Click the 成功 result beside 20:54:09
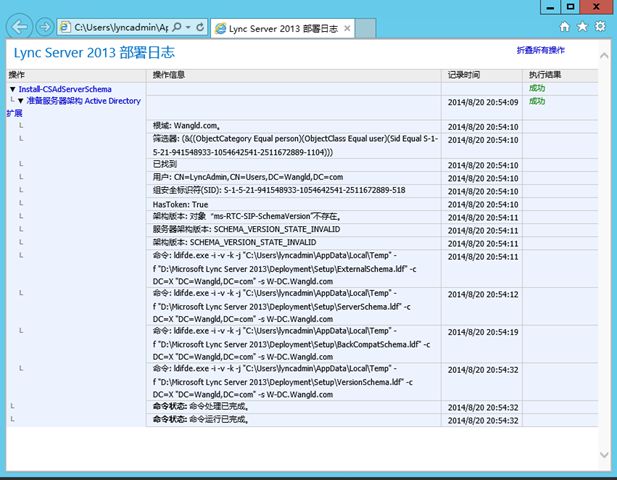Image resolution: width=617 pixels, height=480 pixels. [537, 101]
